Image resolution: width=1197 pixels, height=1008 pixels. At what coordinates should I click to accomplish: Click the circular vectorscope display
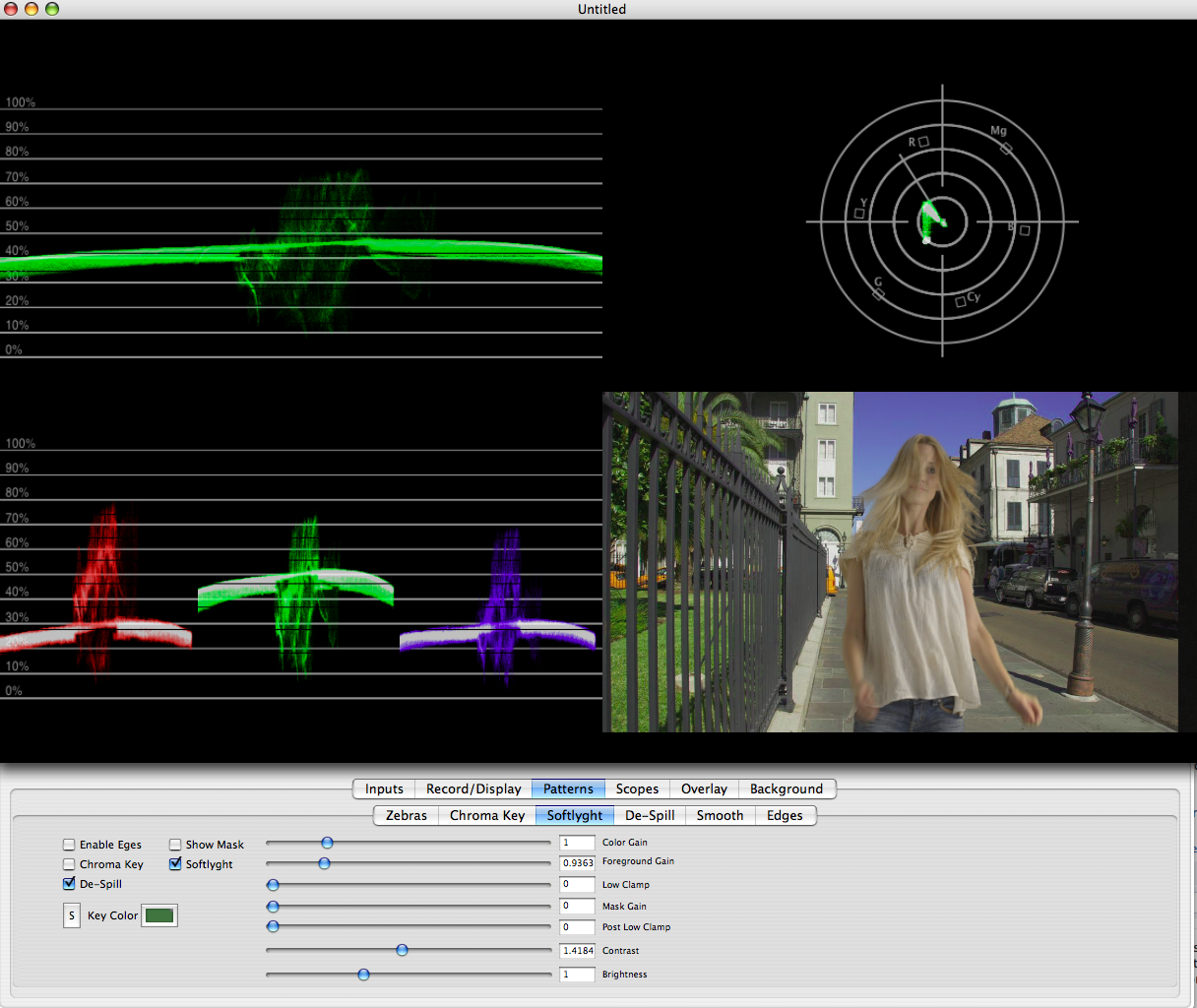pyautogui.click(x=942, y=221)
